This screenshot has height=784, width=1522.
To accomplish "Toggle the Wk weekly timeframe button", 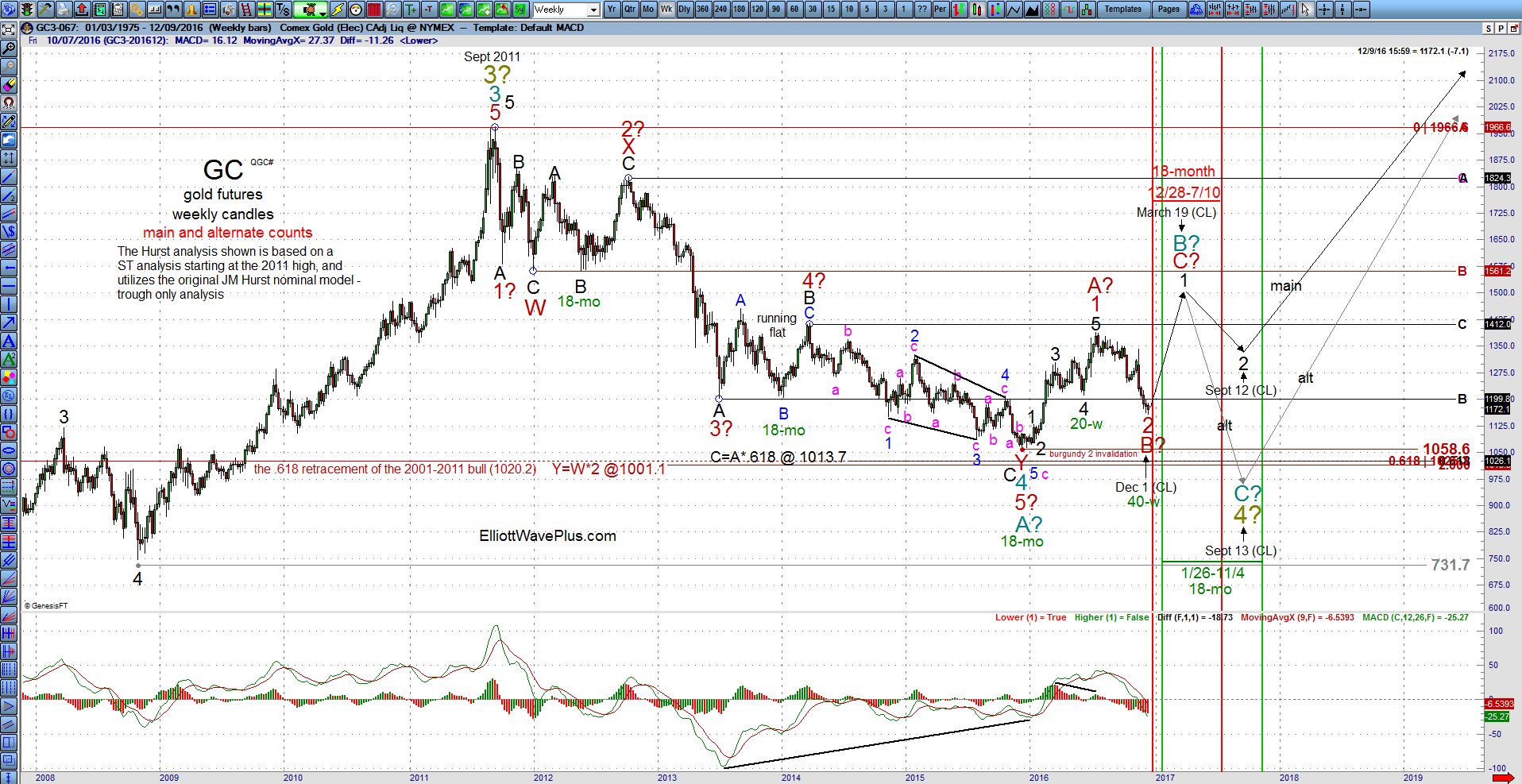I will pos(666,10).
